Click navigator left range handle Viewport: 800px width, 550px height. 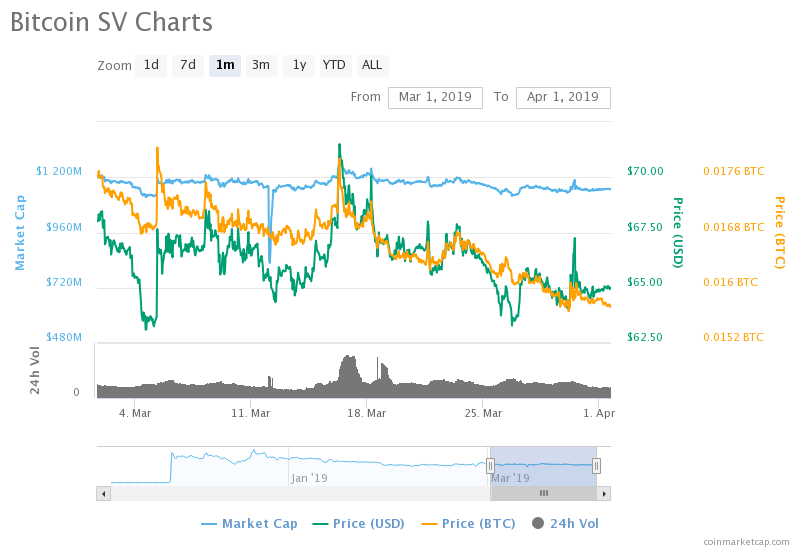click(490, 465)
